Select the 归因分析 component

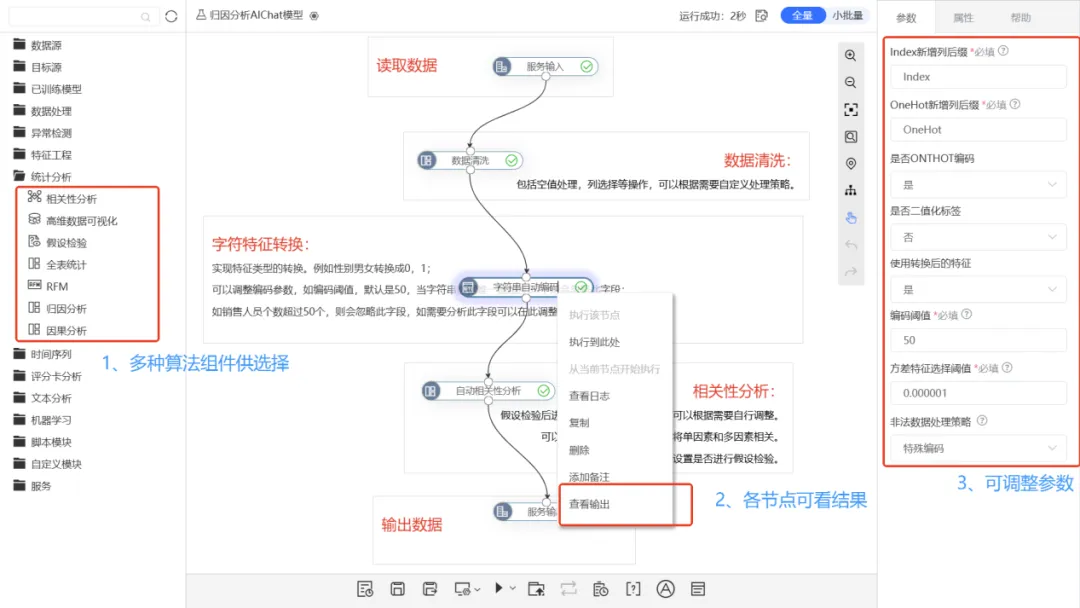[x=57, y=308]
